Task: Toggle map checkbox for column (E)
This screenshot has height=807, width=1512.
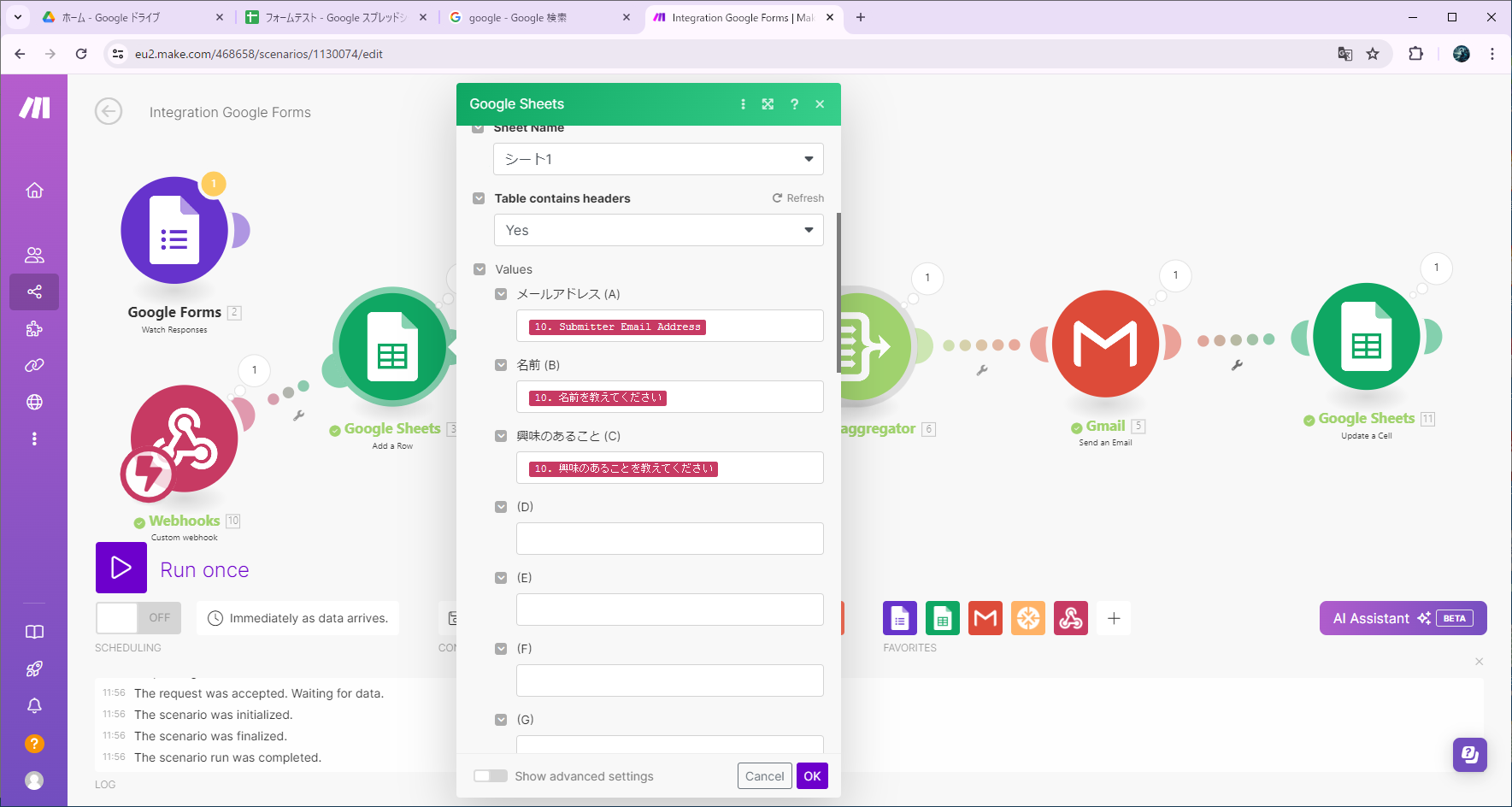Action: click(x=501, y=578)
